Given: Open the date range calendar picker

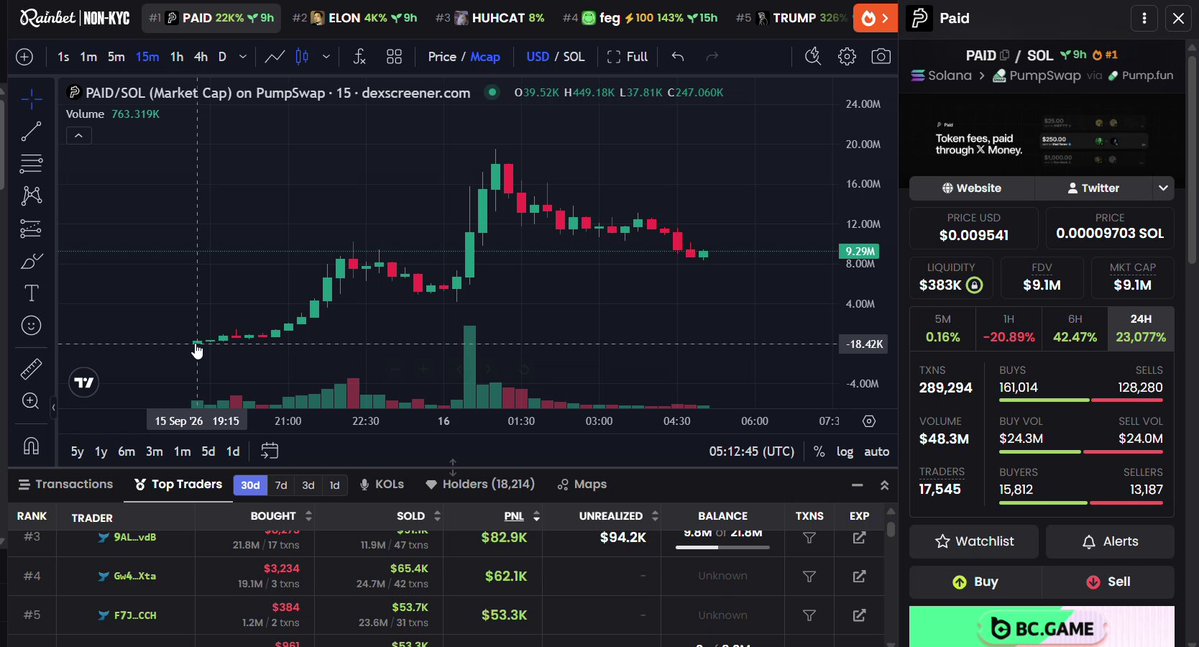Looking at the screenshot, I should click(x=269, y=451).
